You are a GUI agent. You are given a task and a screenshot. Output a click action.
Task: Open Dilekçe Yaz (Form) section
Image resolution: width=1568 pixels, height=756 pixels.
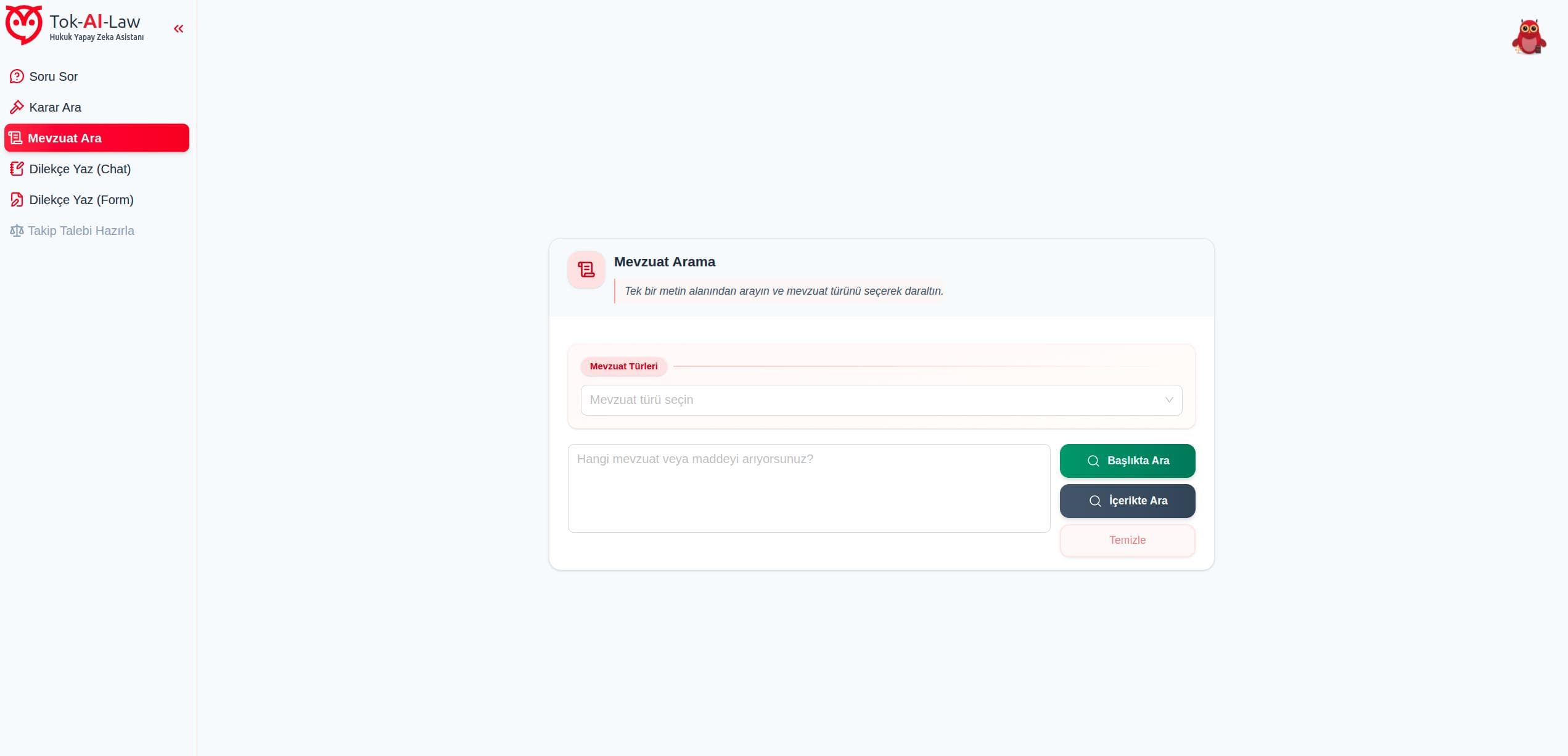(81, 200)
